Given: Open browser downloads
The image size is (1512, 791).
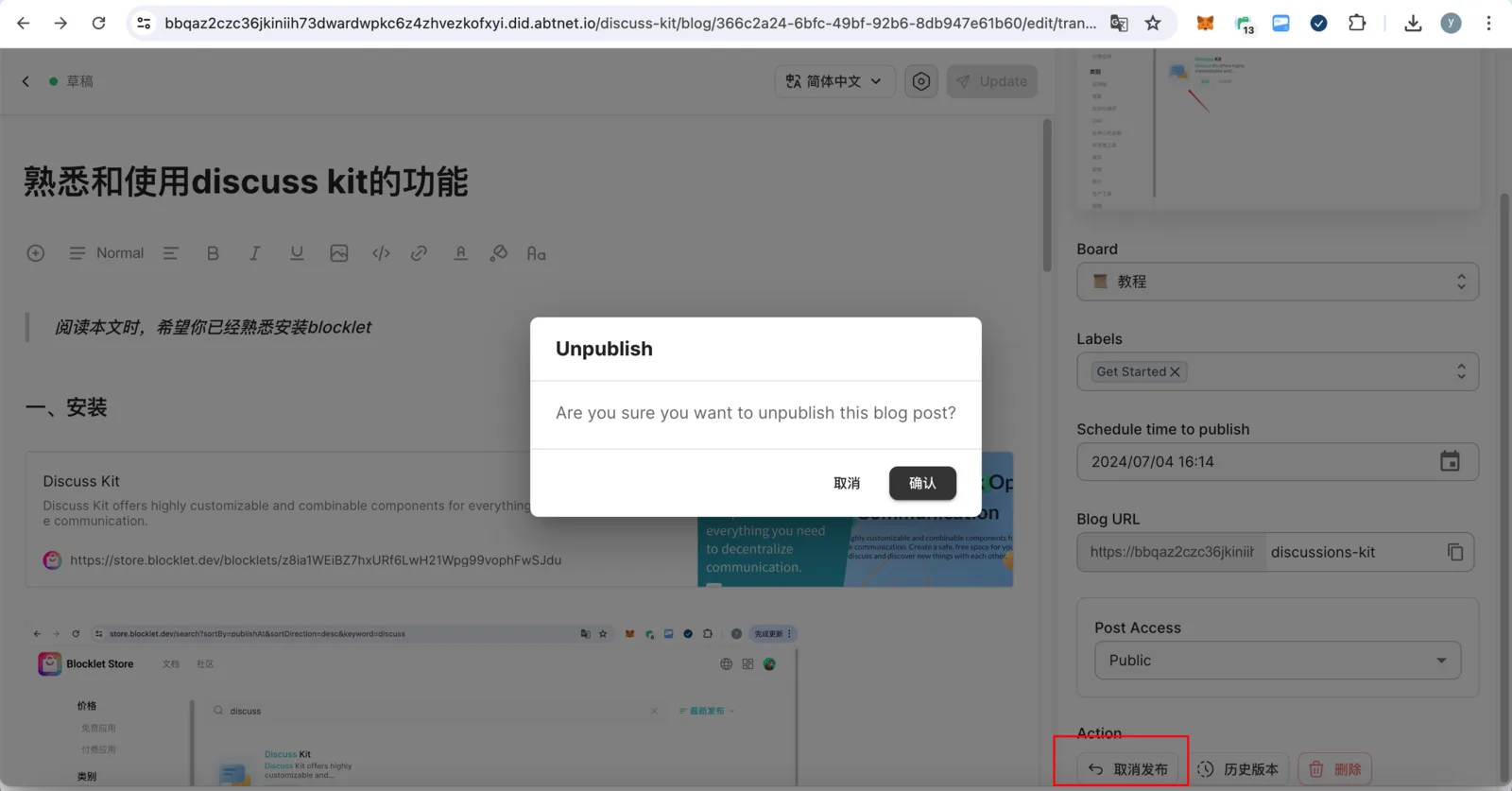Looking at the screenshot, I should pos(1413,23).
